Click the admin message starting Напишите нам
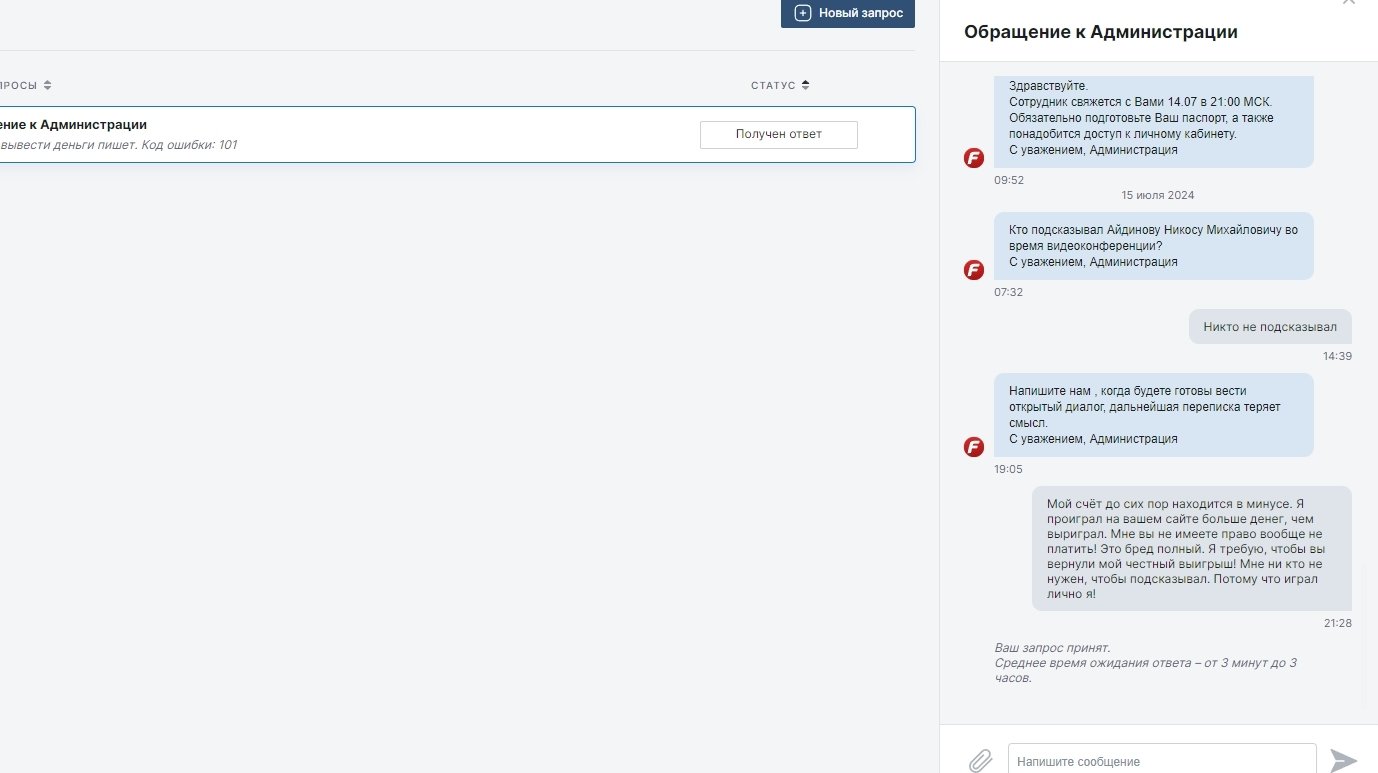The width and height of the screenshot is (1378, 773). (x=1153, y=414)
